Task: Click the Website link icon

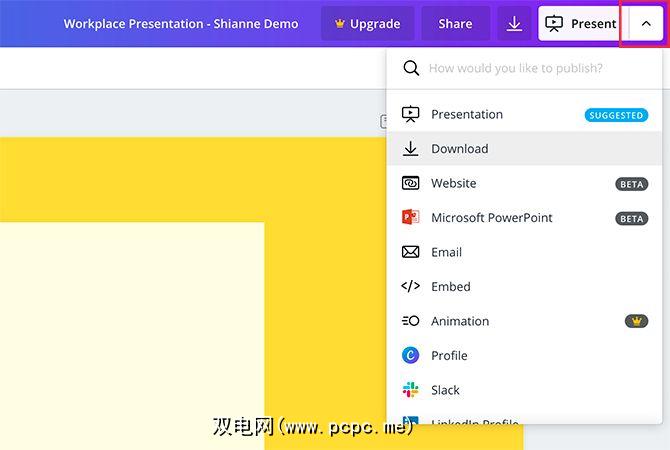Action: pyautogui.click(x=411, y=183)
